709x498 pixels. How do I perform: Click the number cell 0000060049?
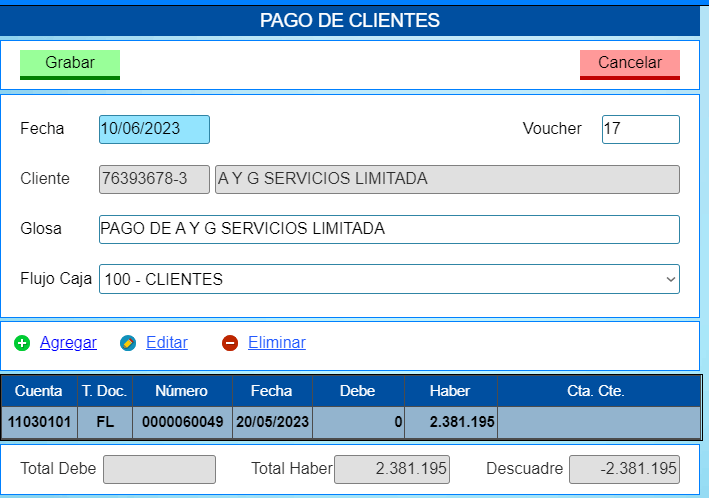click(x=182, y=422)
